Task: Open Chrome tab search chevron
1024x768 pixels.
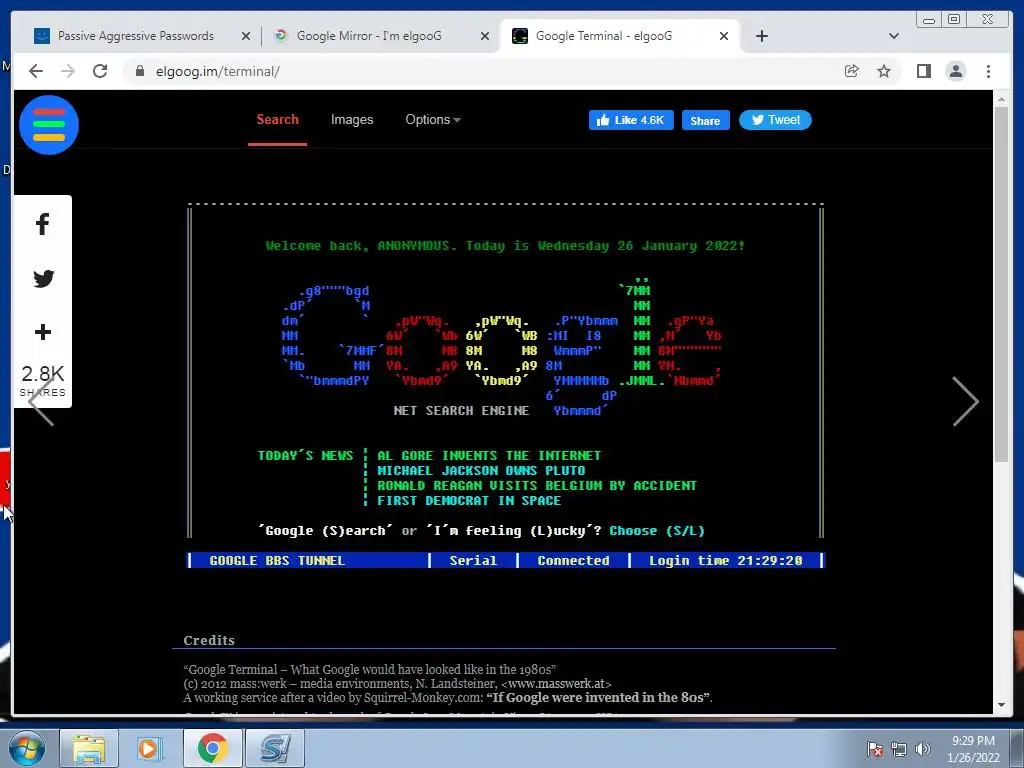Action: tap(893, 36)
